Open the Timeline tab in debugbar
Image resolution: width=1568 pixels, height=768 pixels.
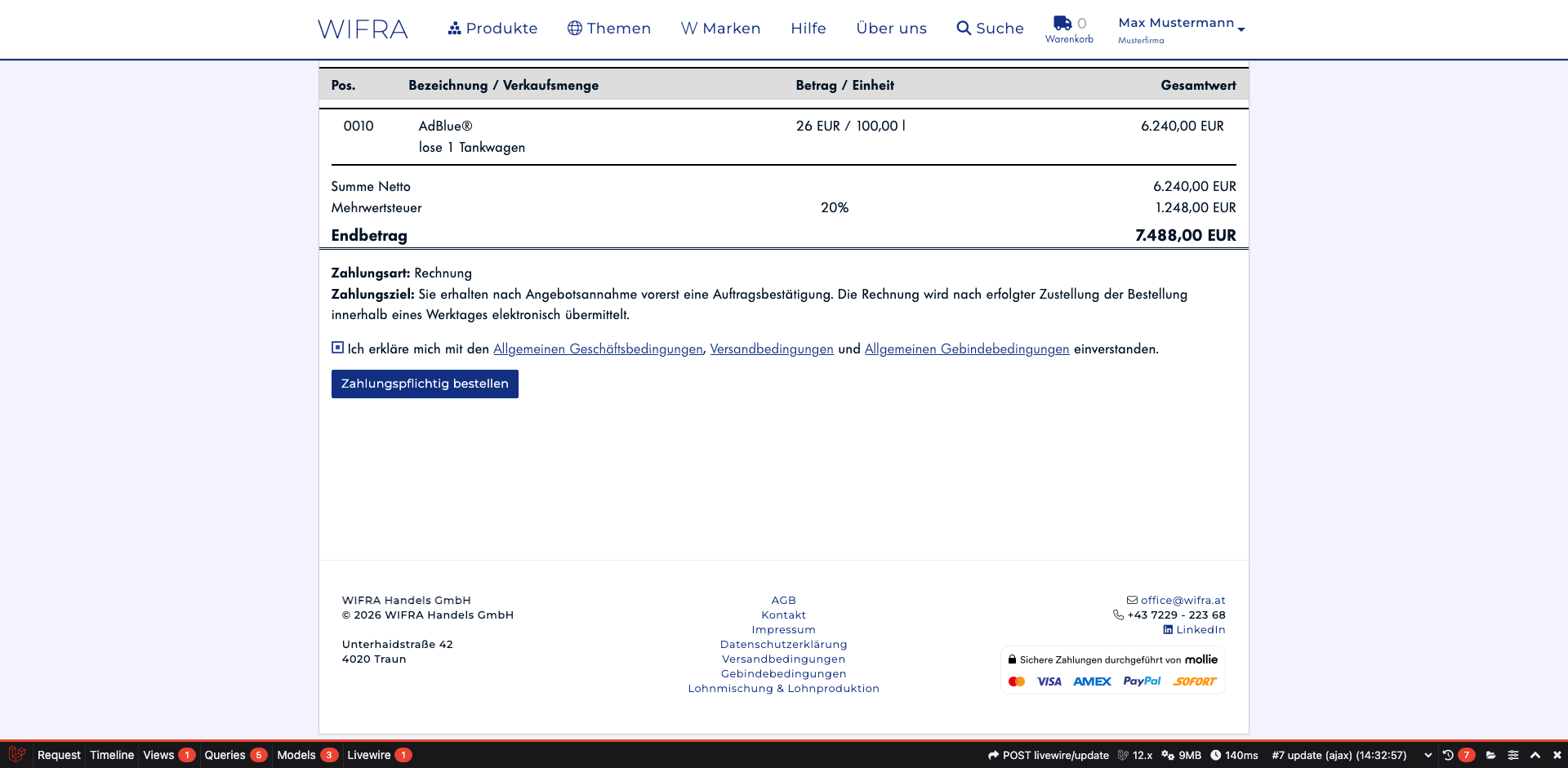[x=112, y=755]
